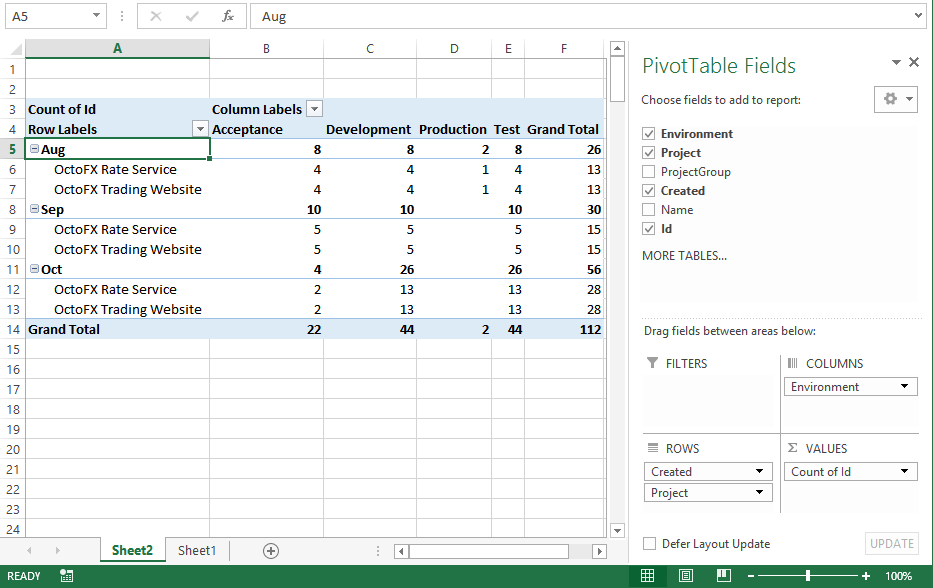Open Column Labels filter dropdown
The image size is (933, 588).
tap(314, 109)
